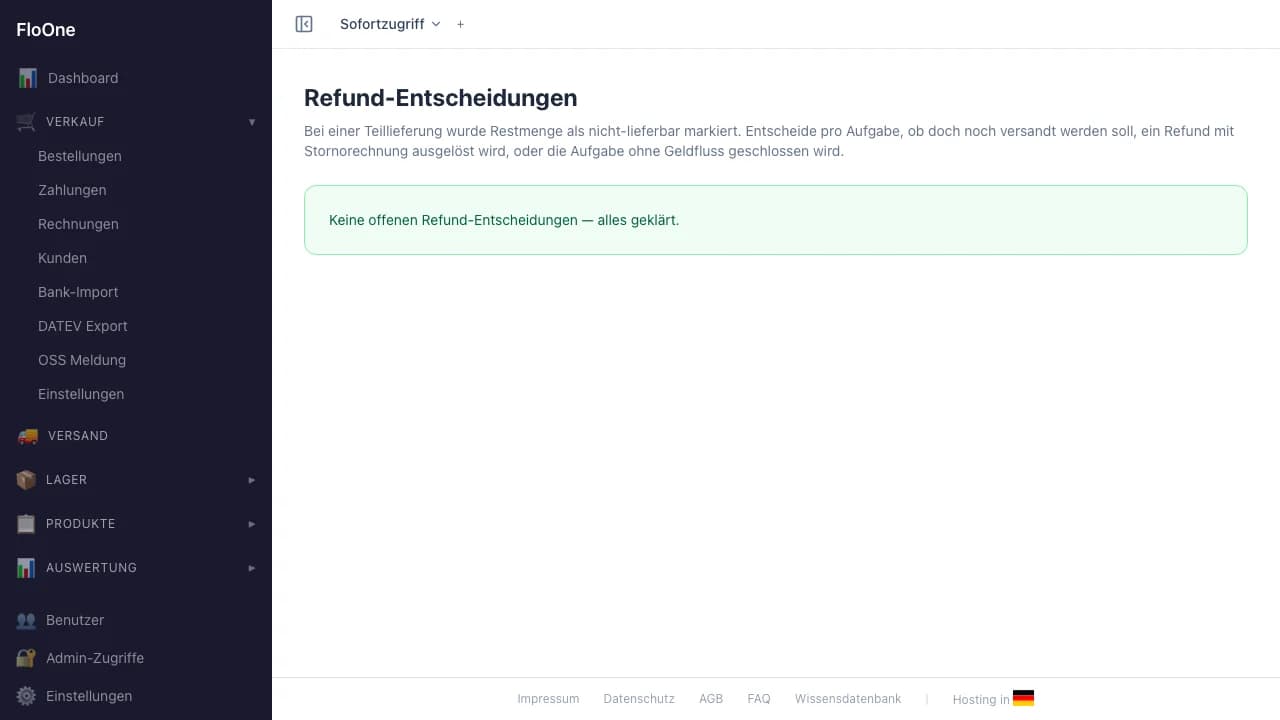Click the Lager box icon
This screenshot has height=720, width=1280.
[26, 480]
